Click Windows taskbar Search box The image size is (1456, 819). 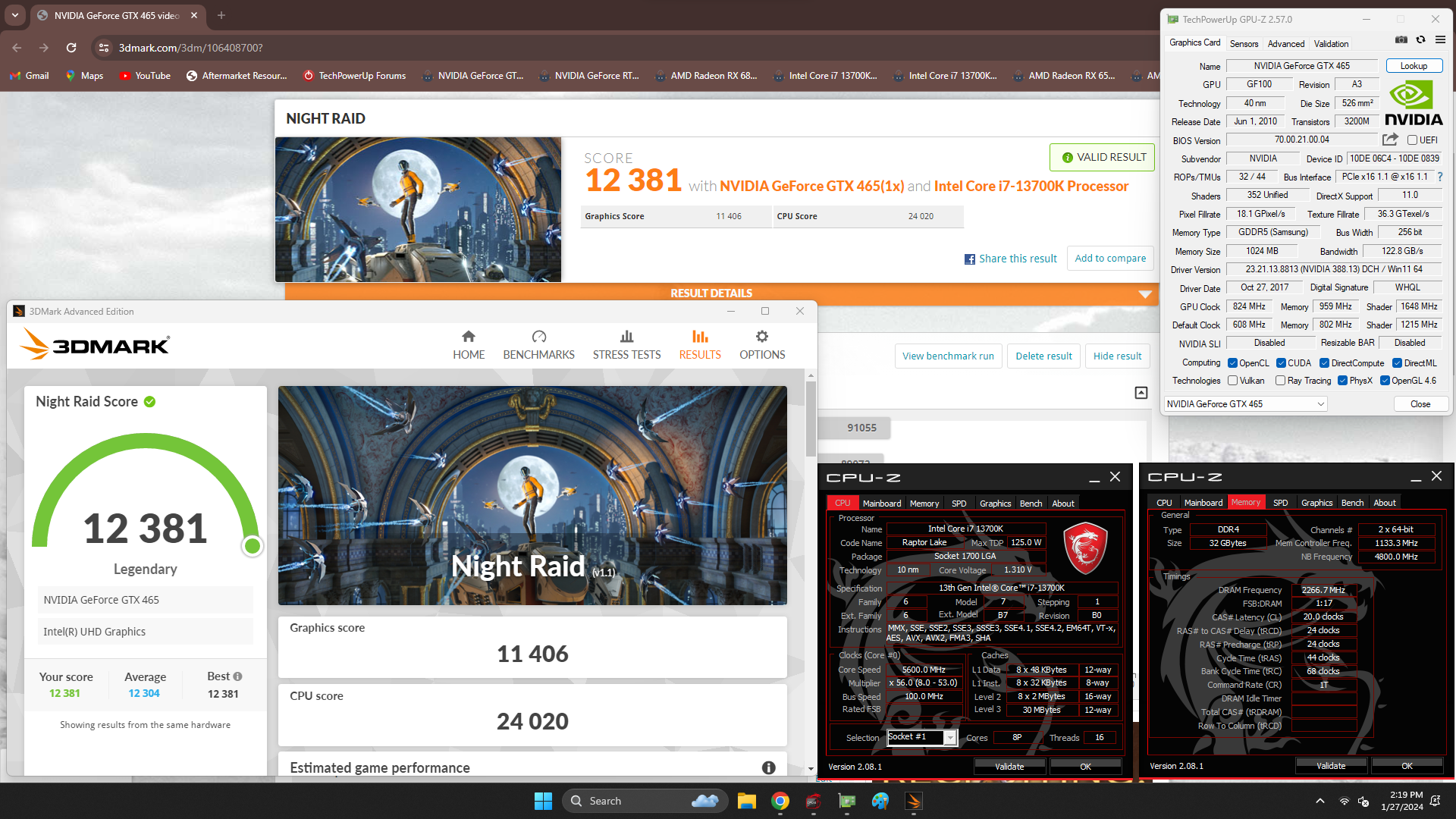tap(645, 801)
